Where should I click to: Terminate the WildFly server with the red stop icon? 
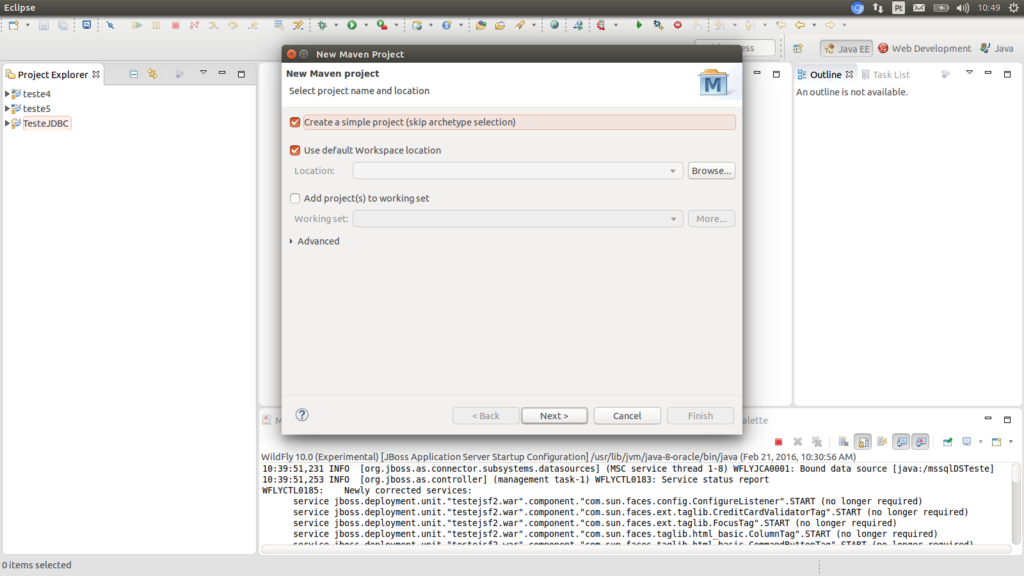(778, 440)
